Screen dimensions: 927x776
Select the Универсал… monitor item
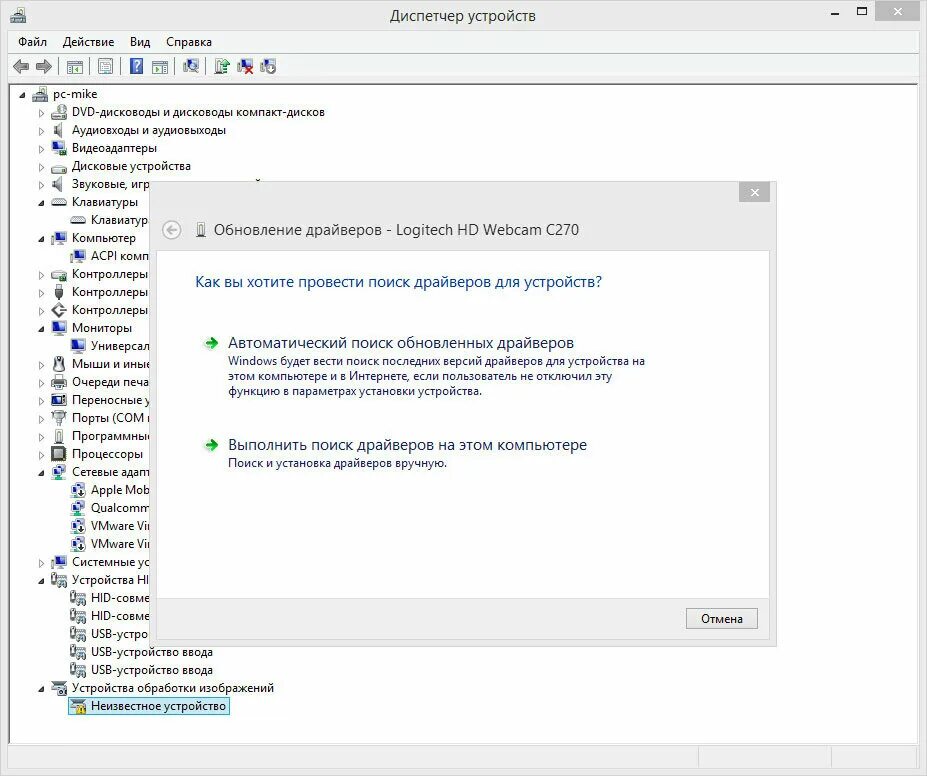[x=119, y=346]
